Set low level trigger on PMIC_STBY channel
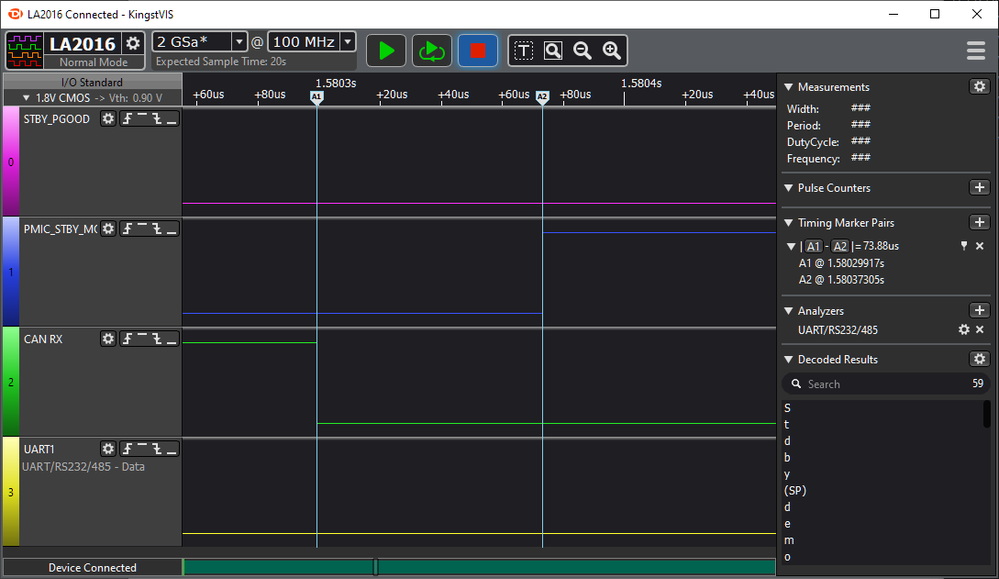The width and height of the screenshot is (999, 579). [x=171, y=229]
